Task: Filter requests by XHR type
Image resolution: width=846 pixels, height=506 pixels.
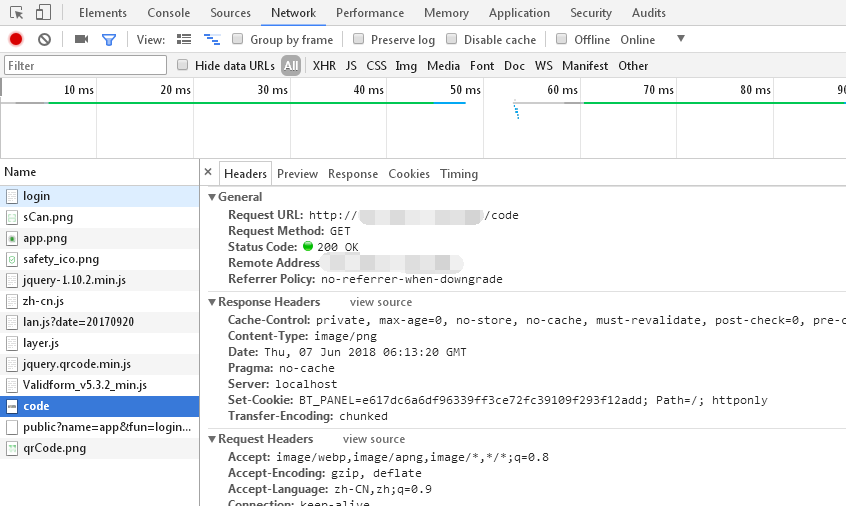Action: (324, 66)
